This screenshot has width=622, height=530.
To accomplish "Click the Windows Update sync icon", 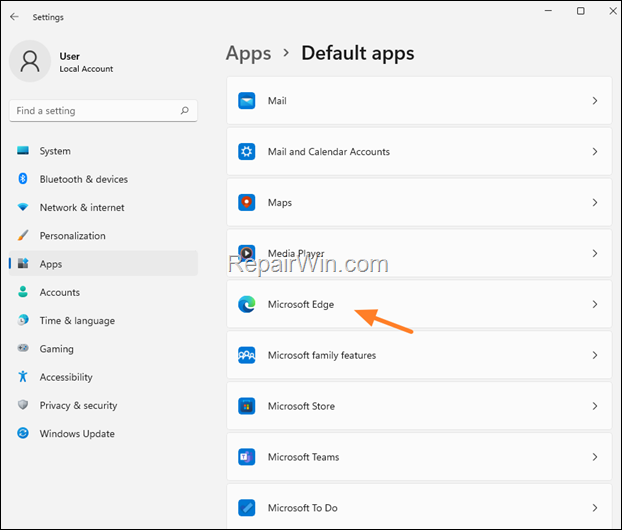I will click(x=23, y=433).
